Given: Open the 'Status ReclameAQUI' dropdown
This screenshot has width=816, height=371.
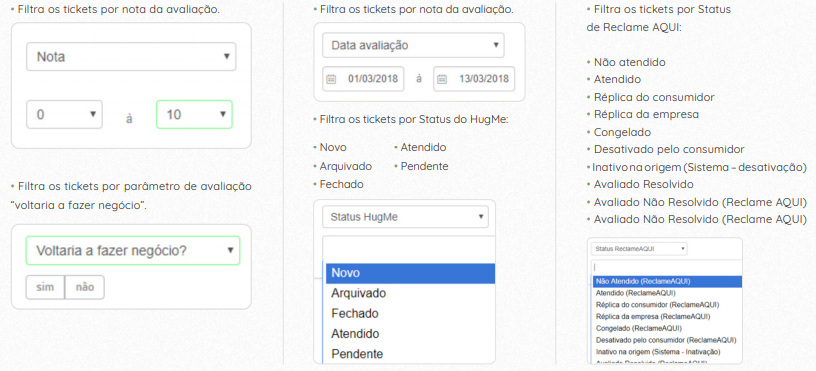Looking at the screenshot, I should 639,249.
